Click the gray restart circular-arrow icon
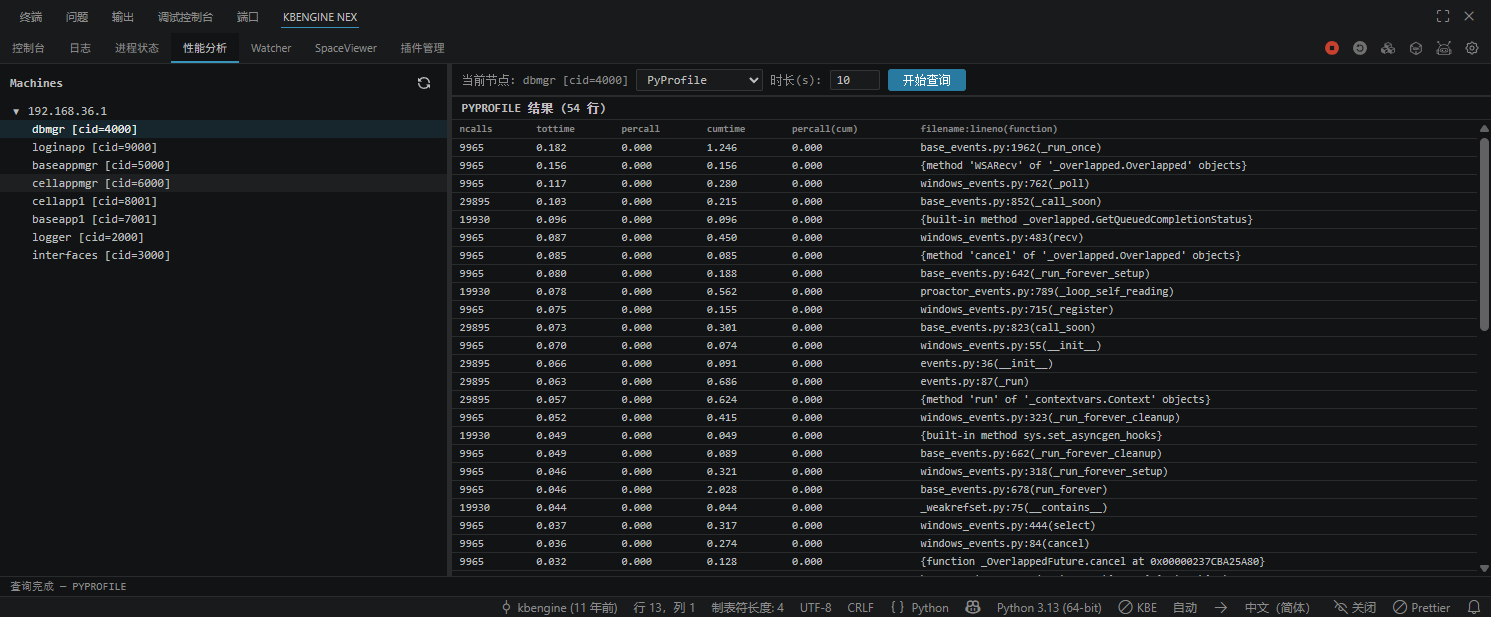 point(1360,48)
